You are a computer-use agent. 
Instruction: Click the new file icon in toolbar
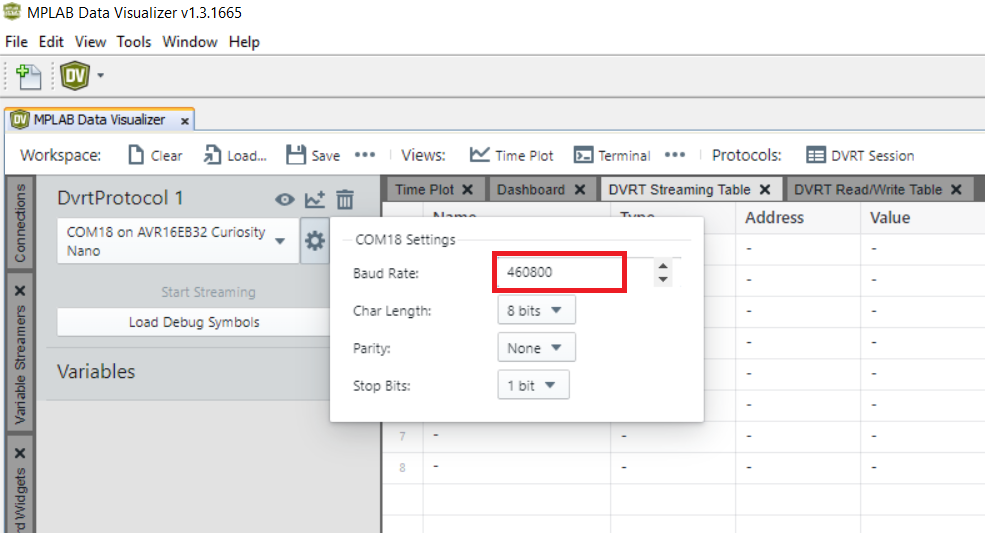(28, 76)
